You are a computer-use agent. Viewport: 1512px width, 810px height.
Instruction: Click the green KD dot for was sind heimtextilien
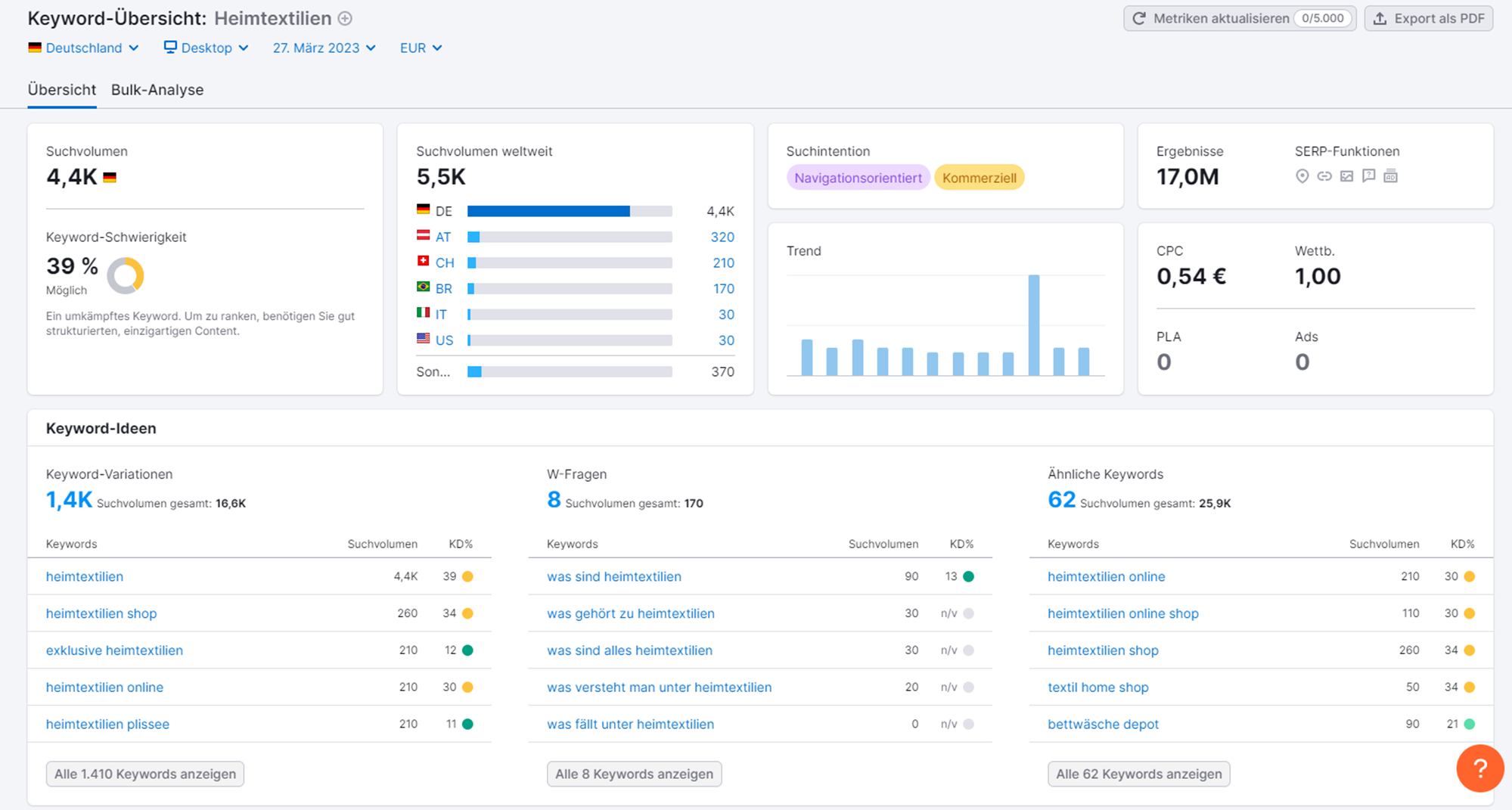pyautogui.click(x=968, y=576)
